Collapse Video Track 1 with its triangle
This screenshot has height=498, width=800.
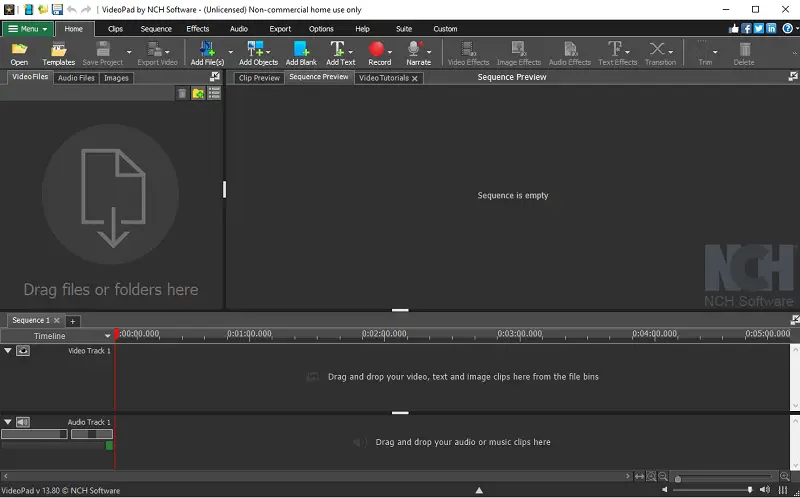tap(8, 351)
